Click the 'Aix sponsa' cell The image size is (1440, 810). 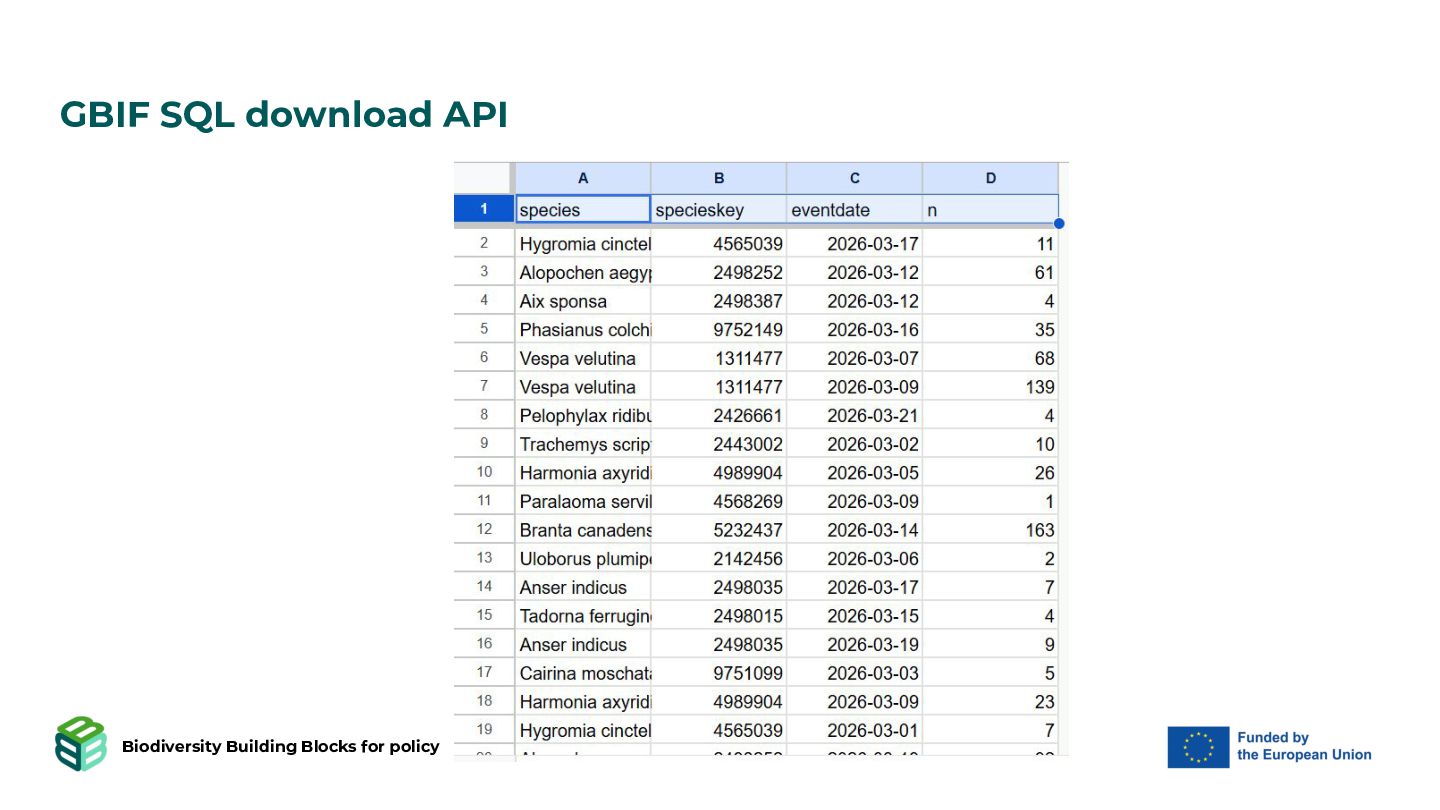[x=583, y=301]
